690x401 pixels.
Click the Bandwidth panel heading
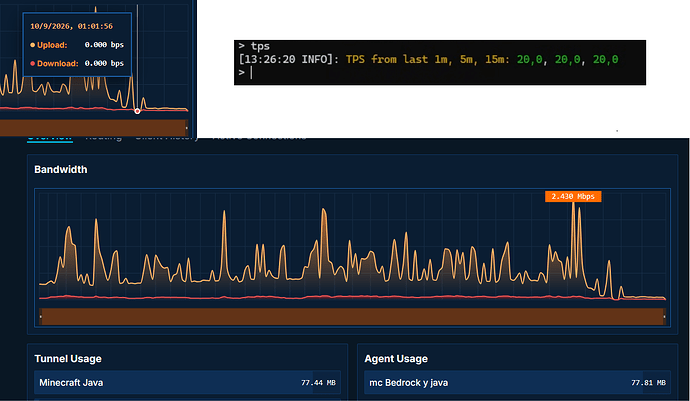(x=61, y=169)
